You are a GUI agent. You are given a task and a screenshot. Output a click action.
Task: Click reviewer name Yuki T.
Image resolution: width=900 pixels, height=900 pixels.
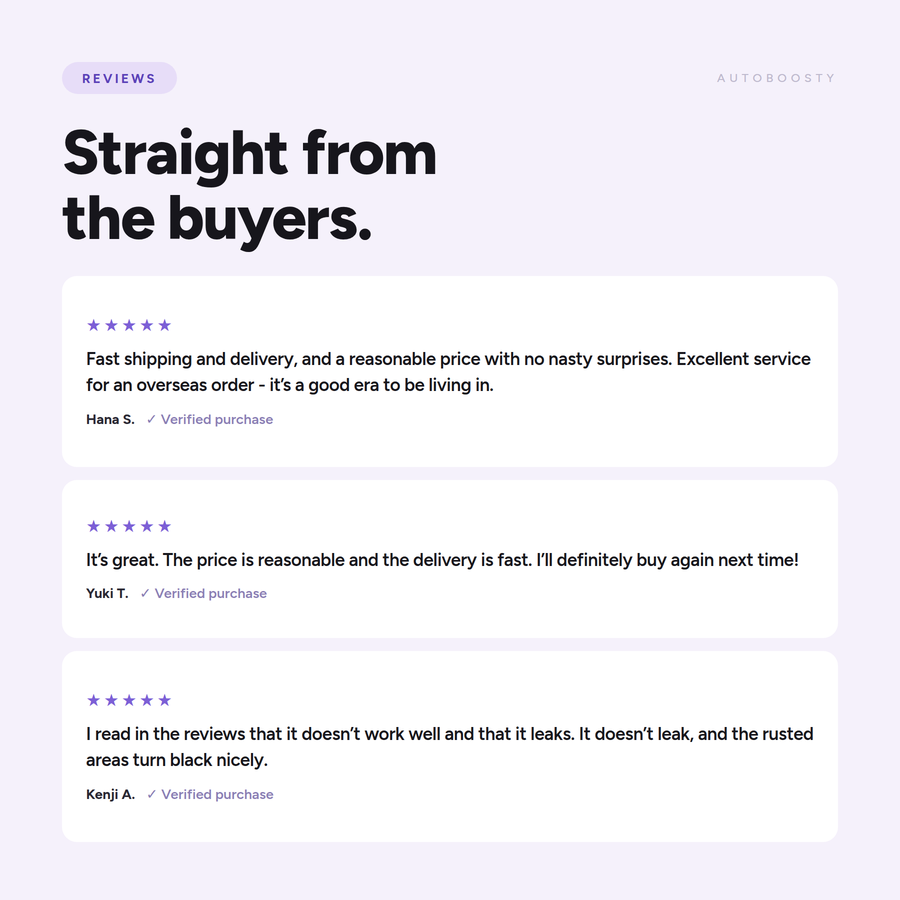pyautogui.click(x=107, y=593)
